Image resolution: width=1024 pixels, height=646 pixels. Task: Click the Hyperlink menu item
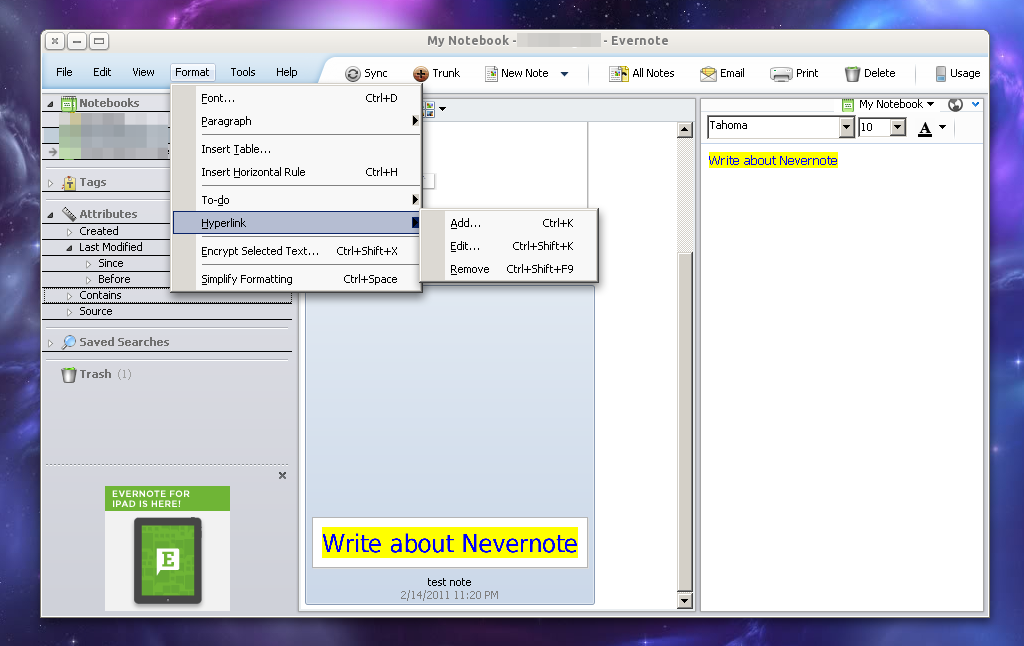pos(297,223)
